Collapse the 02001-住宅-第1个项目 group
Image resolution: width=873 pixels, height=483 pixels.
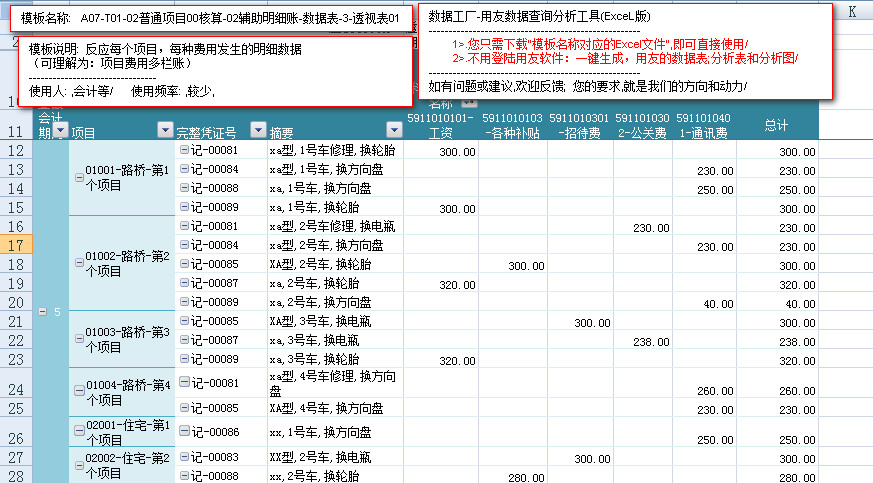(x=79, y=431)
